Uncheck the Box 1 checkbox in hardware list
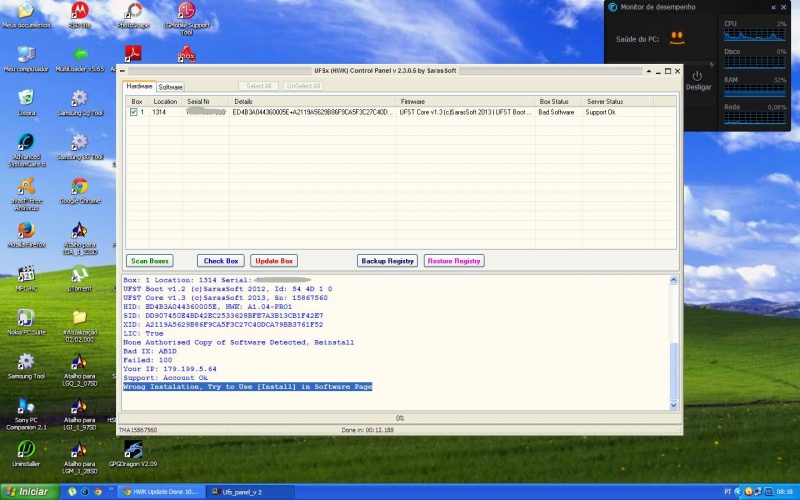This screenshot has width=800, height=500. pyautogui.click(x=134, y=112)
